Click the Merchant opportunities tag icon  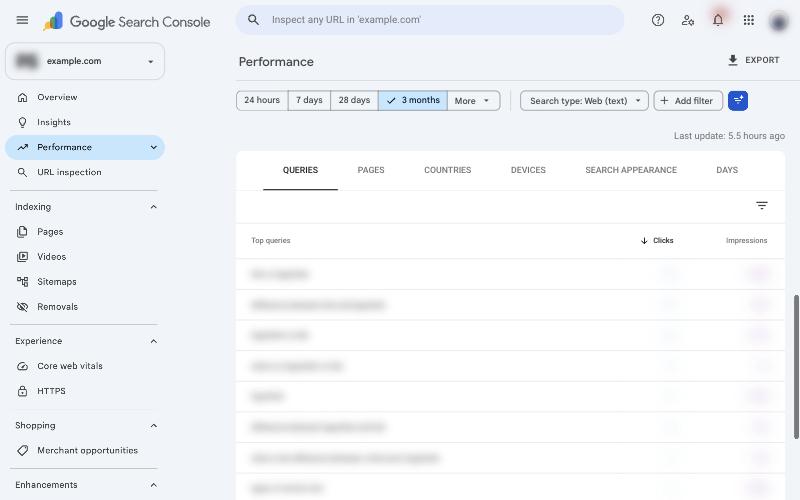pyautogui.click(x=22, y=451)
